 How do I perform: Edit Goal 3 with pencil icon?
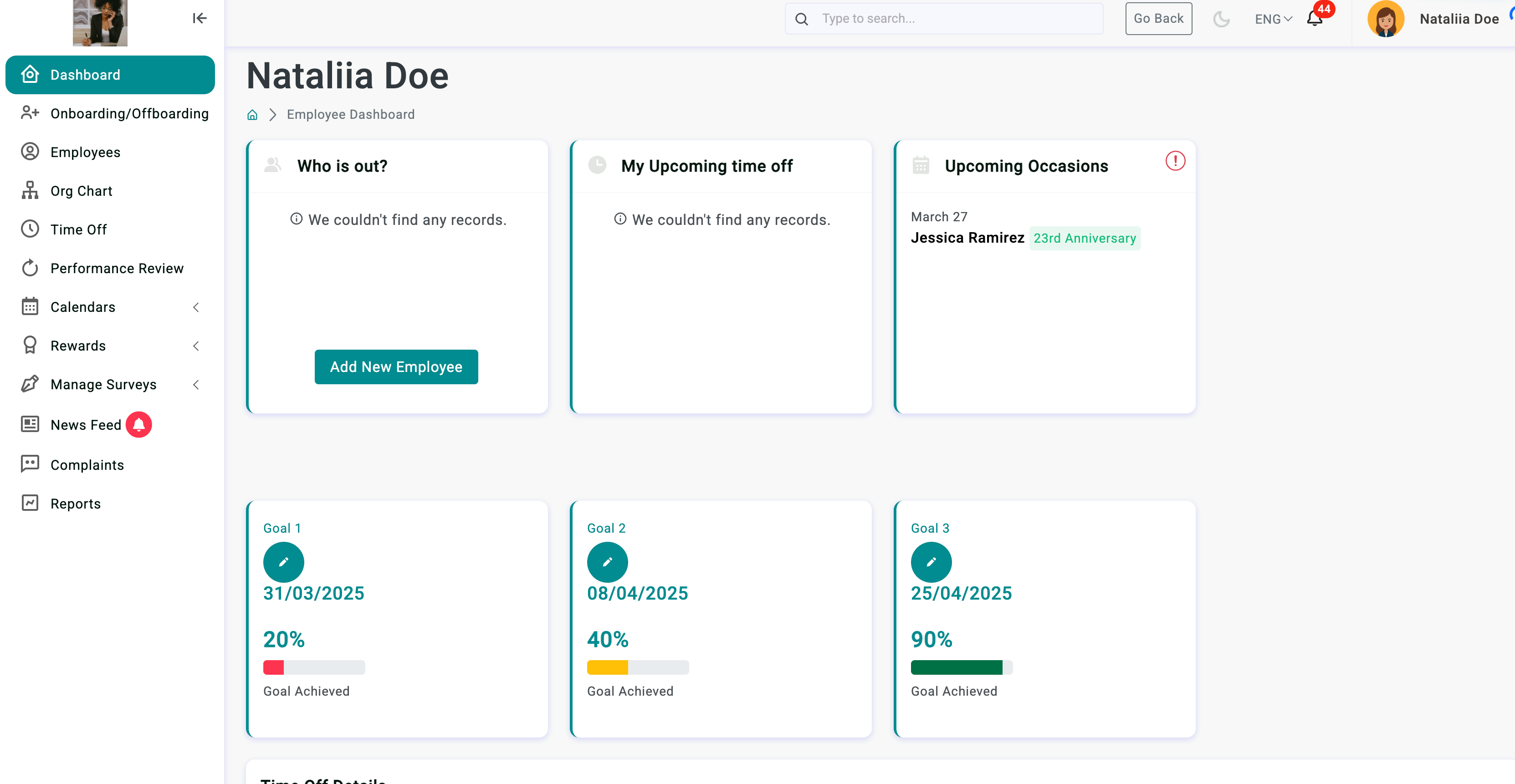(x=931, y=562)
